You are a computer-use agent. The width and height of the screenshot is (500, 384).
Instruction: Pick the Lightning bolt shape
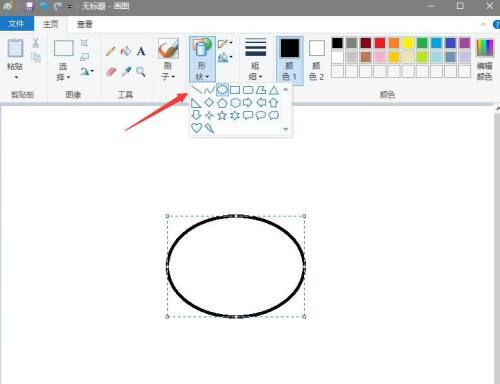point(209,128)
